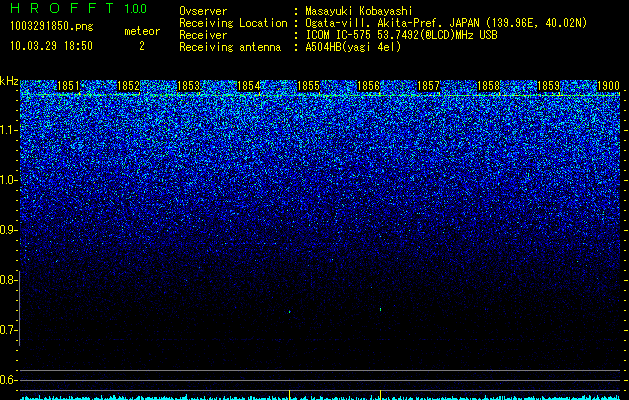Click the 0.9 kHz frequency label
629x400 pixels.
(x=9, y=230)
